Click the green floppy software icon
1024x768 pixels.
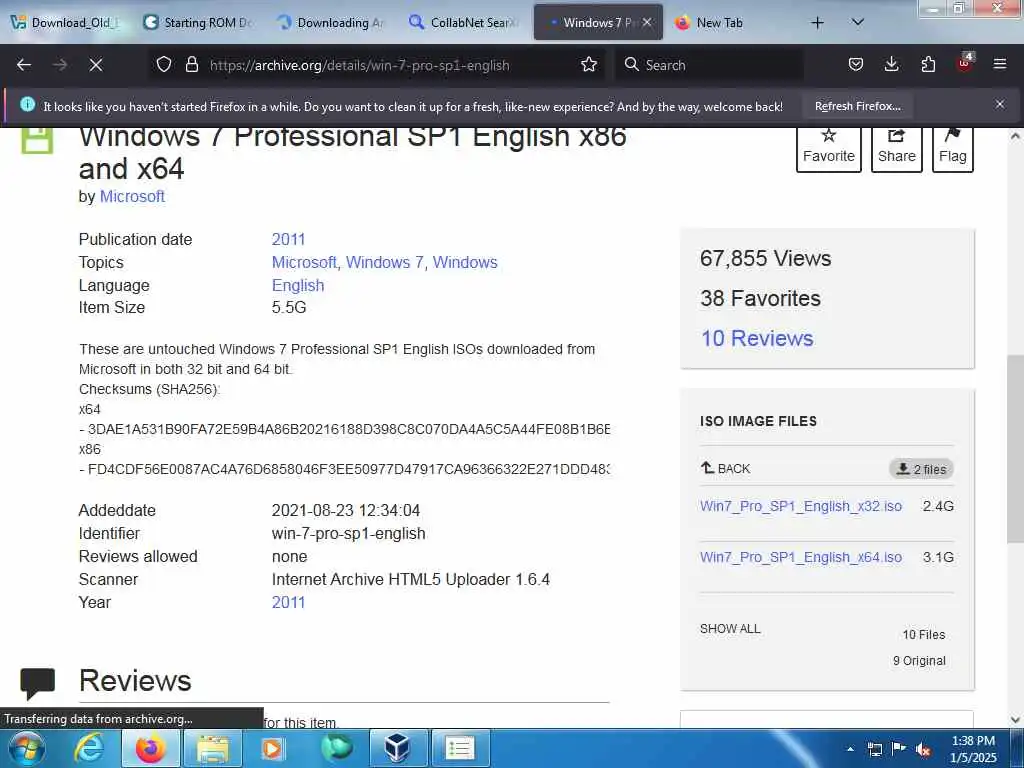click(x=37, y=140)
